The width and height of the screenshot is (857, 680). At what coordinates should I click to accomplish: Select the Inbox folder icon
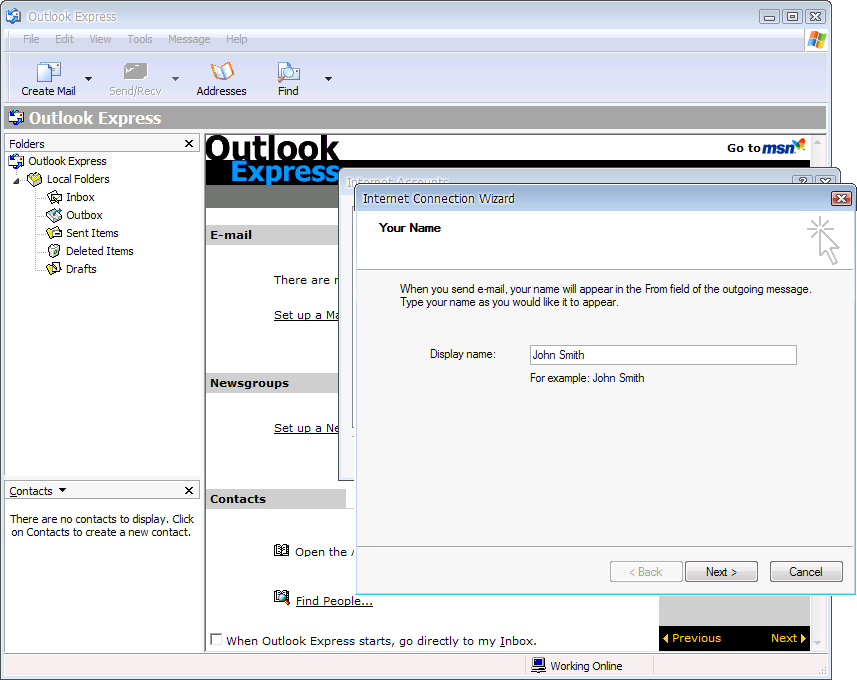(55, 197)
